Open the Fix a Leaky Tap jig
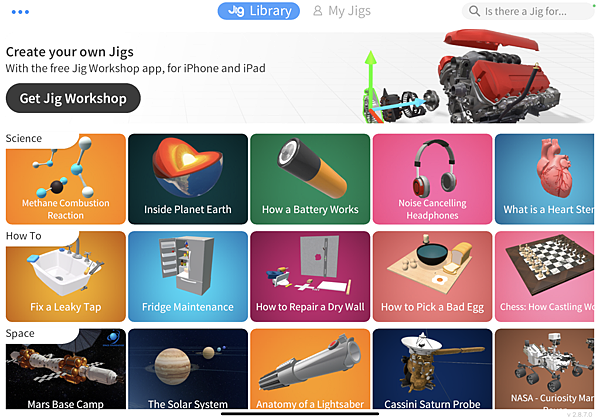This screenshot has width=600, height=419. tap(66, 276)
